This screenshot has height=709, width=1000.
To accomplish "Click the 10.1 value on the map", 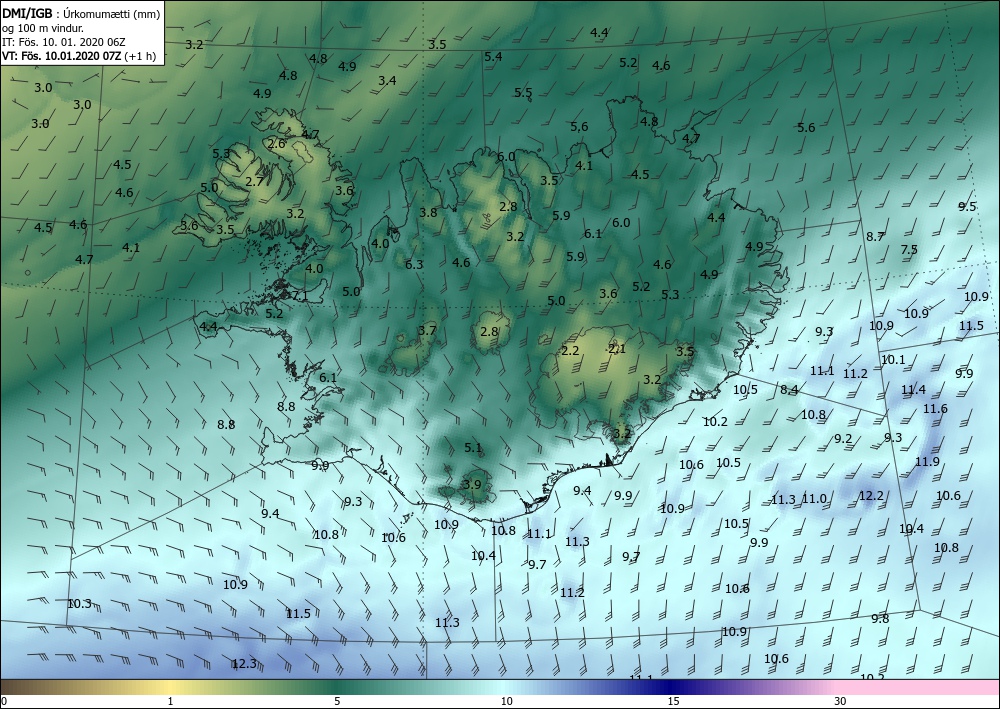I will [x=893, y=360].
